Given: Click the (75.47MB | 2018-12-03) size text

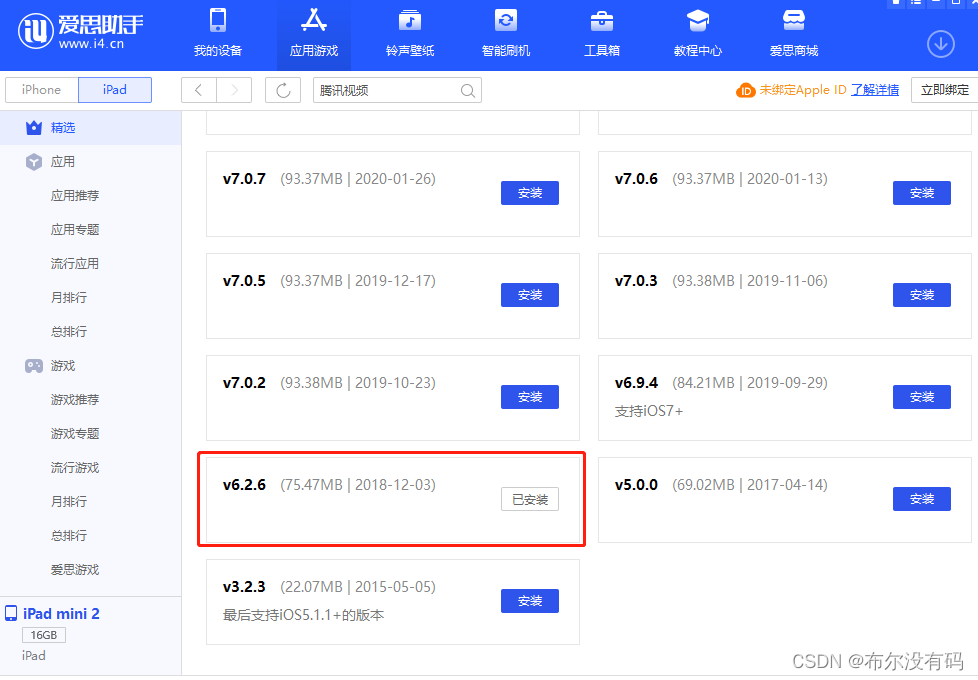Looking at the screenshot, I should click(x=357, y=485).
